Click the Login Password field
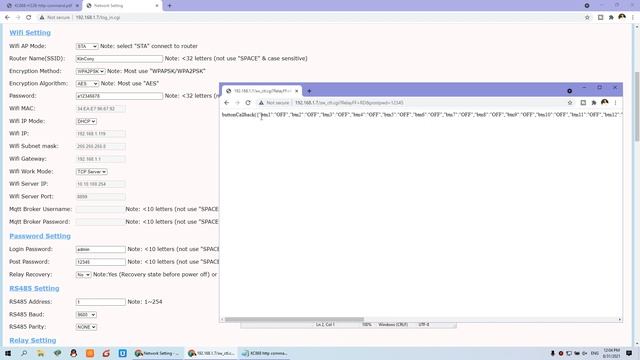Image resolution: width=640 pixels, height=360 pixels. (x=100, y=249)
